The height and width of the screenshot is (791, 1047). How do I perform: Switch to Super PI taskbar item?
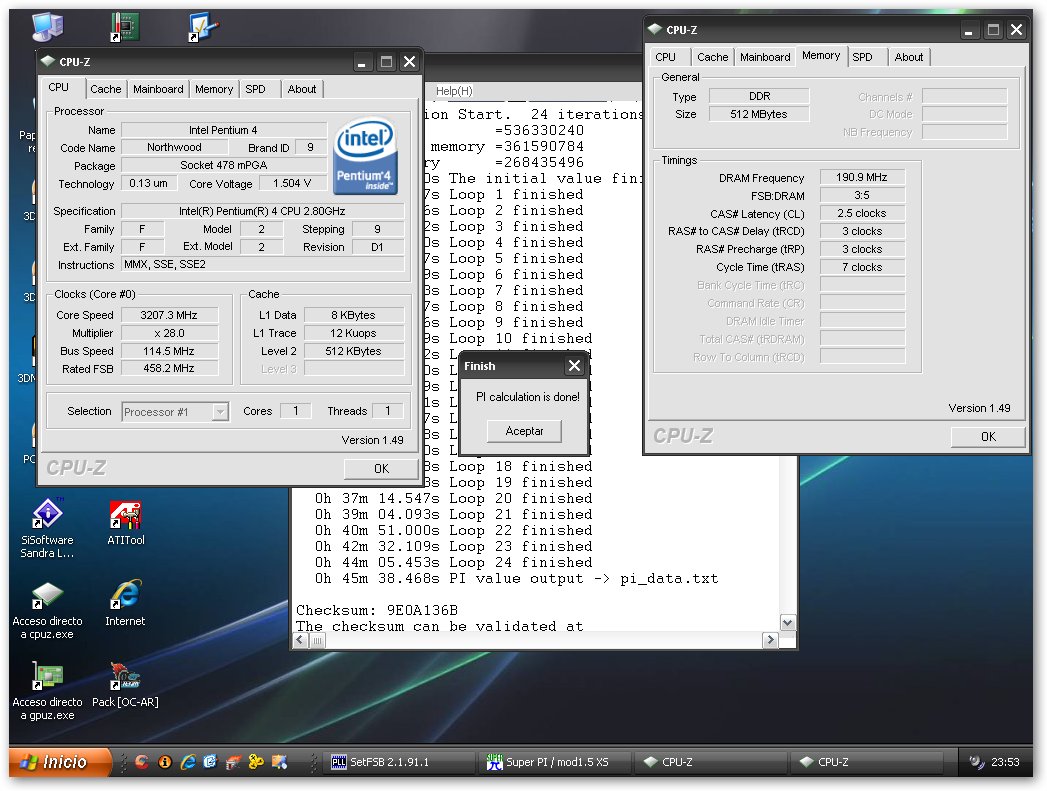554,762
